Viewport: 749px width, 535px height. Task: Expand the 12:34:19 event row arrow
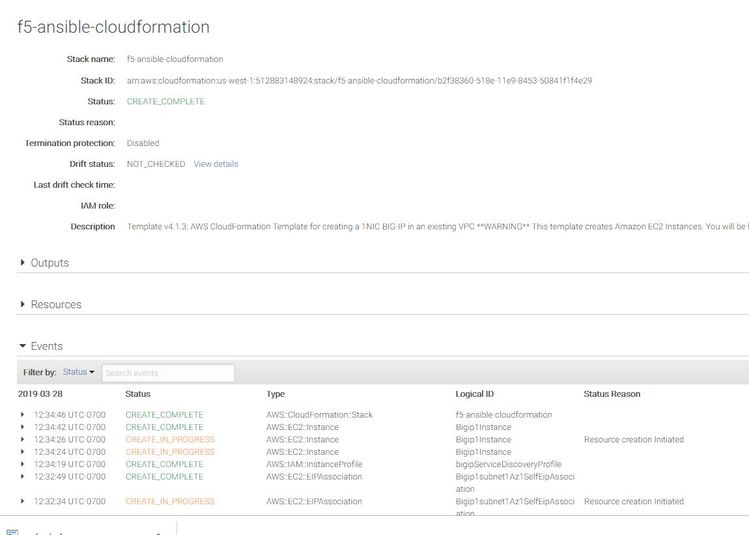[22, 464]
